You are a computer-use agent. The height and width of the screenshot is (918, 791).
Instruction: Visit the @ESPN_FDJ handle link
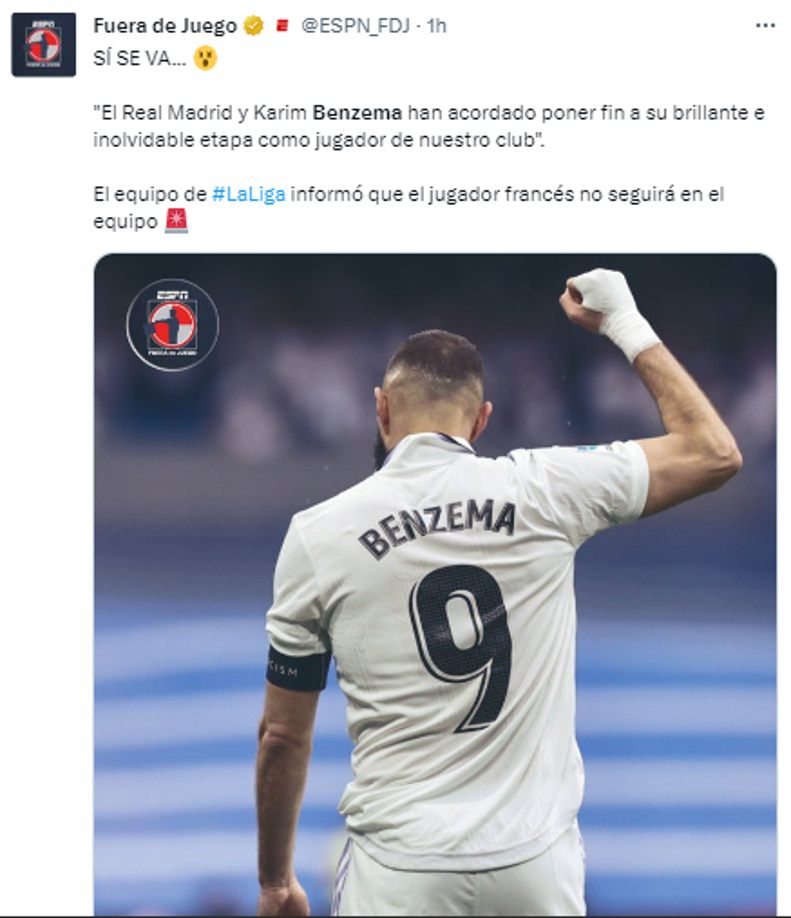point(355,26)
